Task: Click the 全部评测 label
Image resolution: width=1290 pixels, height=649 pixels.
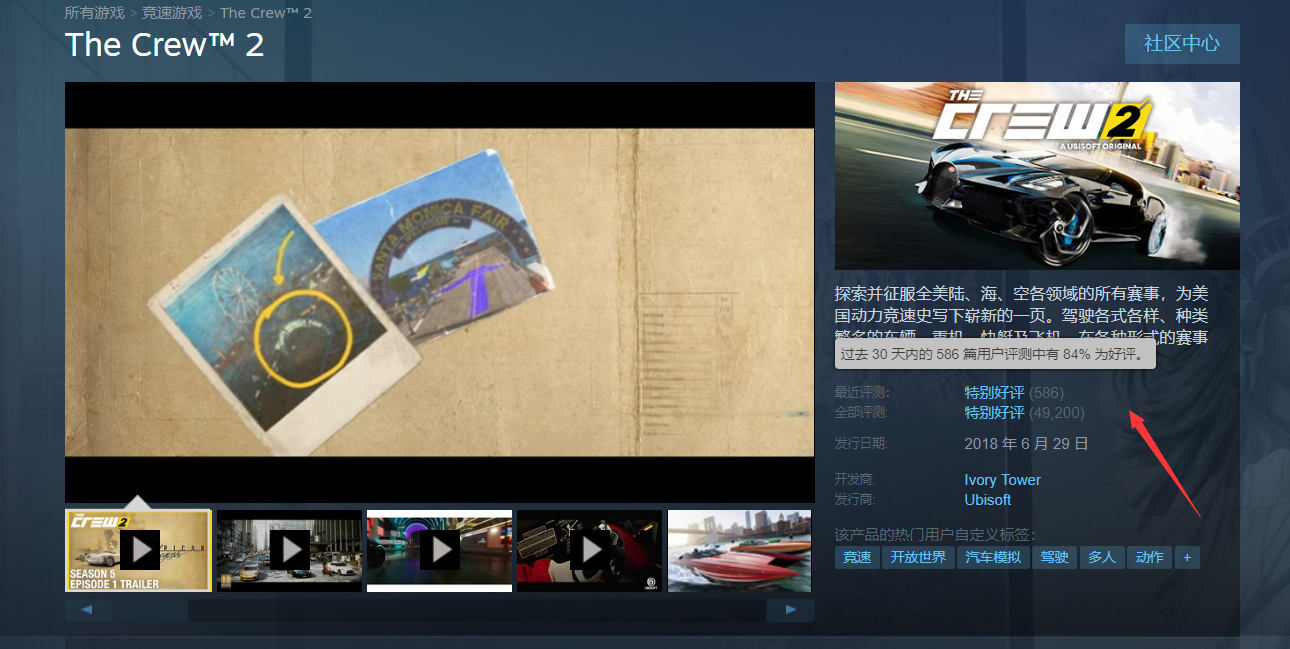Action: click(x=861, y=413)
